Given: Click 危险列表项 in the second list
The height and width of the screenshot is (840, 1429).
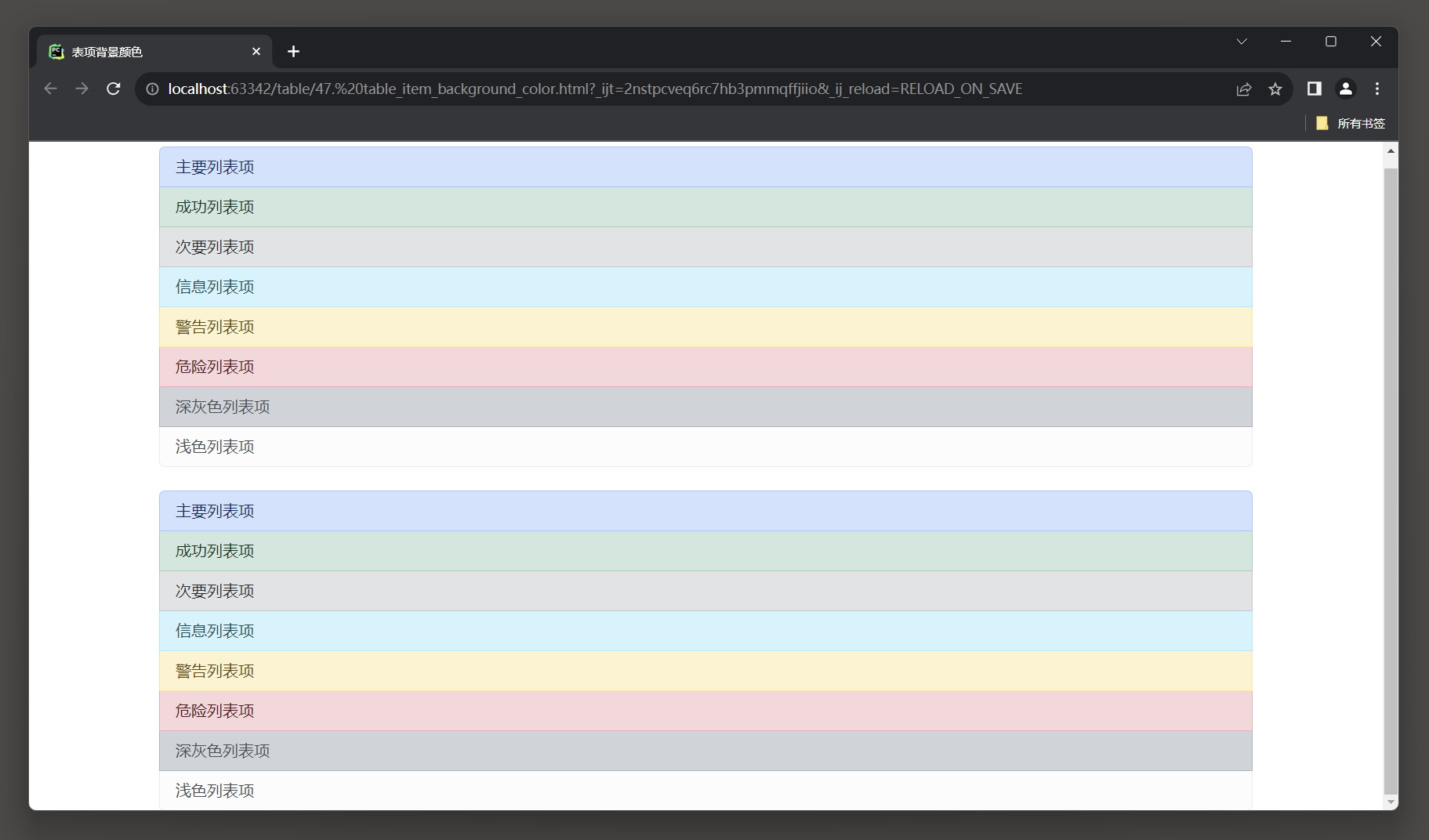Looking at the screenshot, I should click(x=705, y=711).
